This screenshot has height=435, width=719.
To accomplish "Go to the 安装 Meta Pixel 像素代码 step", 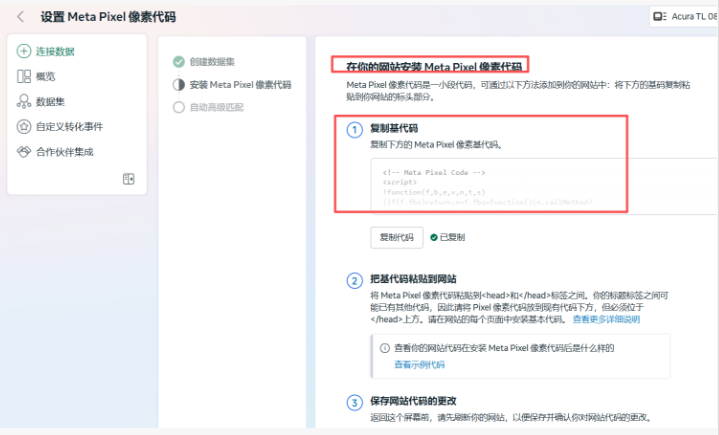I will 240,84.
